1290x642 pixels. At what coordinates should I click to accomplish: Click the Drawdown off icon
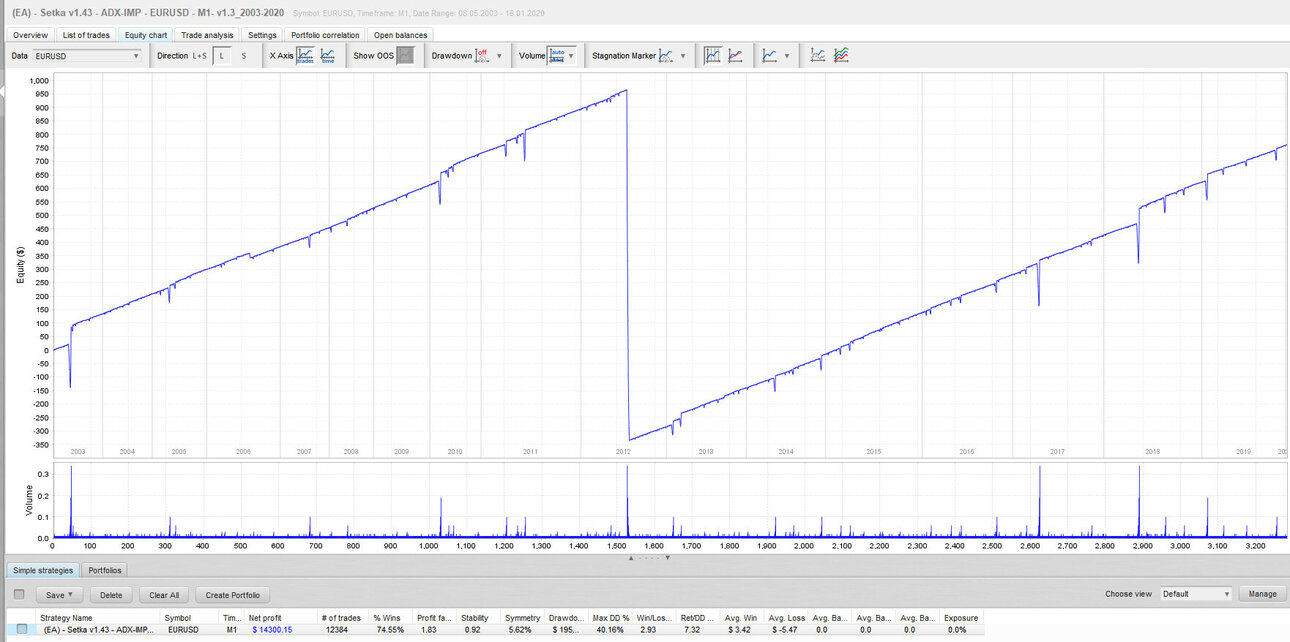[x=482, y=56]
